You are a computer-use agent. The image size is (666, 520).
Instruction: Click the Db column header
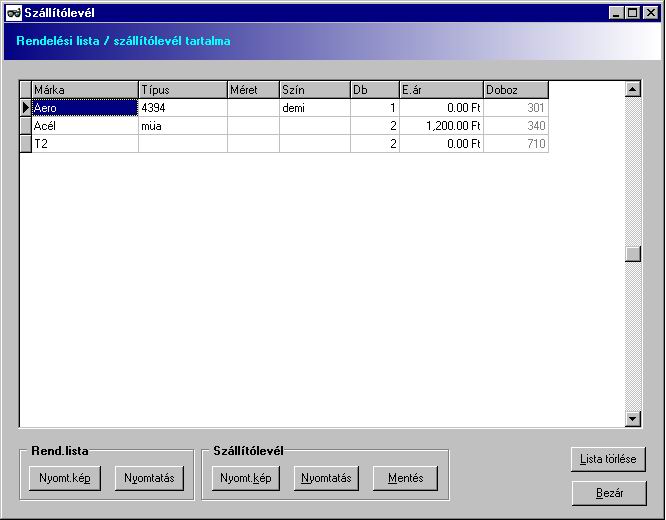point(375,90)
